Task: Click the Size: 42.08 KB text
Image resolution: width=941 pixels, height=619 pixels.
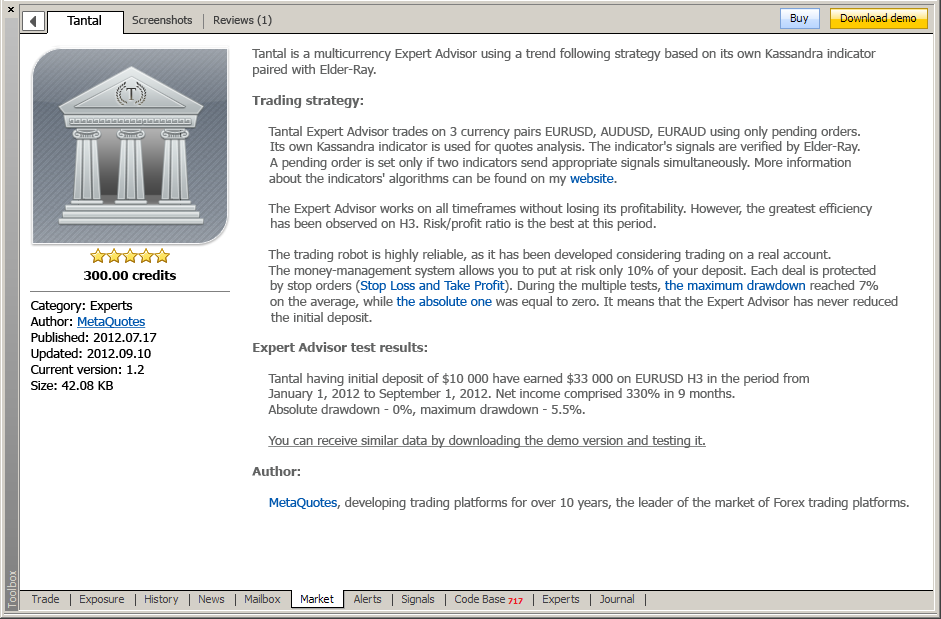Action: point(72,385)
